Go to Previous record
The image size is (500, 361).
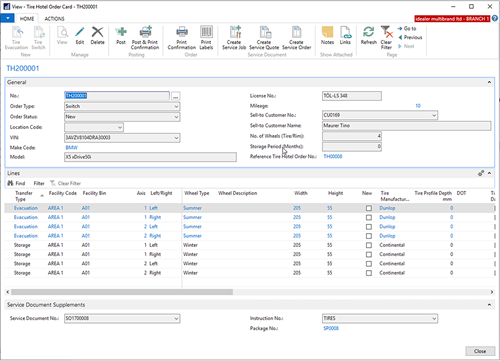(410, 37)
